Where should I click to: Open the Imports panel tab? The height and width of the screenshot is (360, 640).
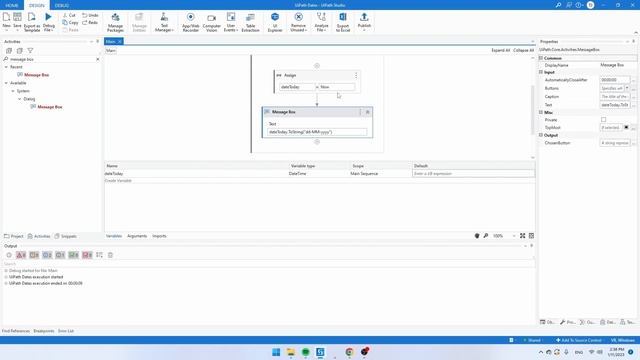point(159,236)
